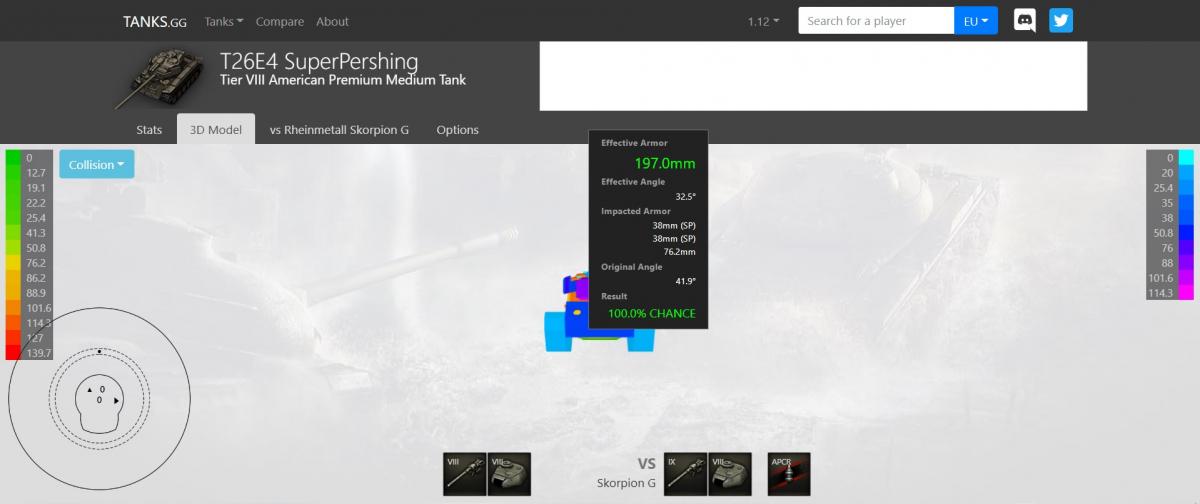This screenshot has width=1200, height=504.
Task: Click the T26E4 SuperPershing title
Action: click(319, 61)
